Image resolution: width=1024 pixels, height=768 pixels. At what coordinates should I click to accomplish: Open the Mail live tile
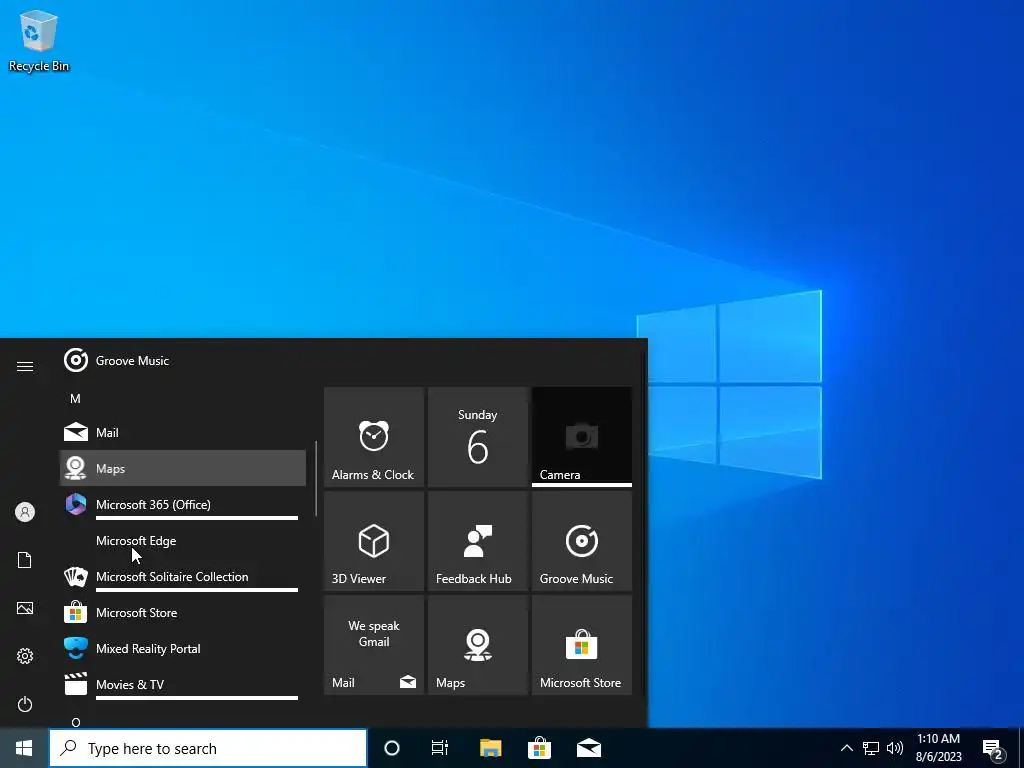pyautogui.click(x=374, y=645)
